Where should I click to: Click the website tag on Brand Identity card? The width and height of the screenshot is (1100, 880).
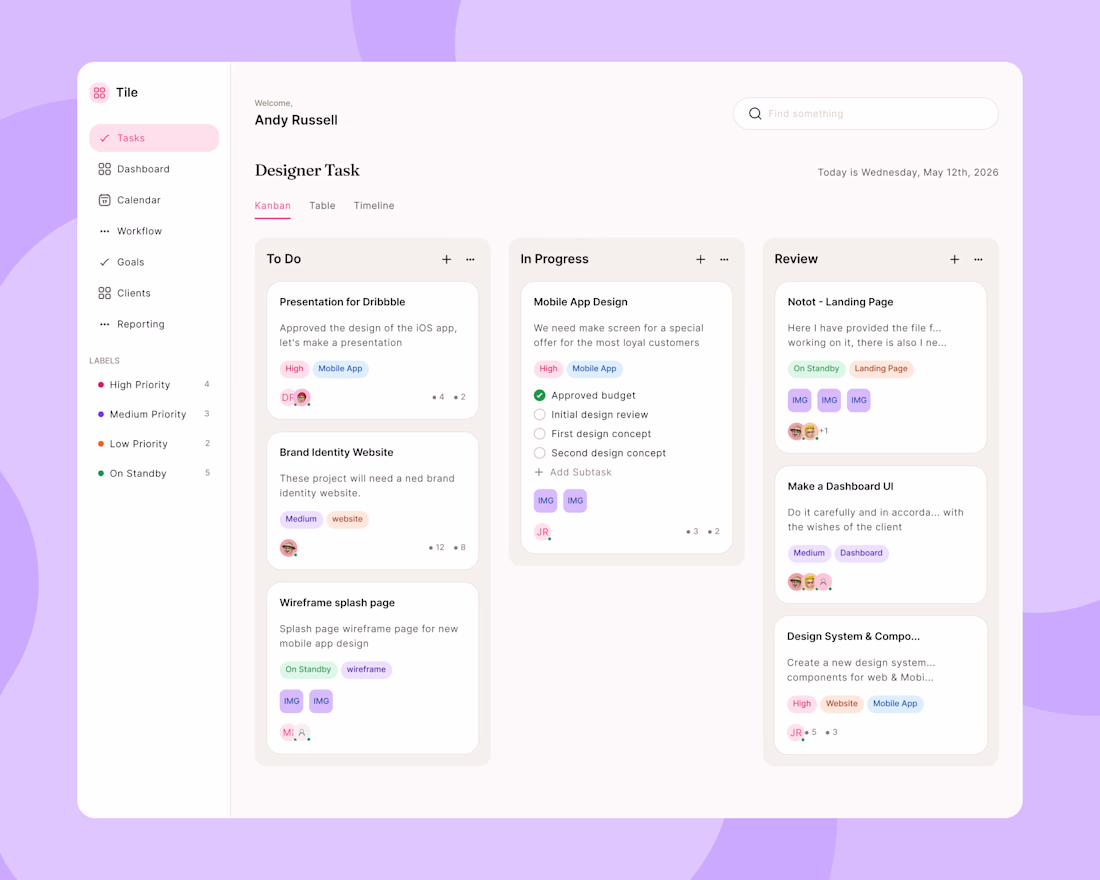[x=347, y=519]
